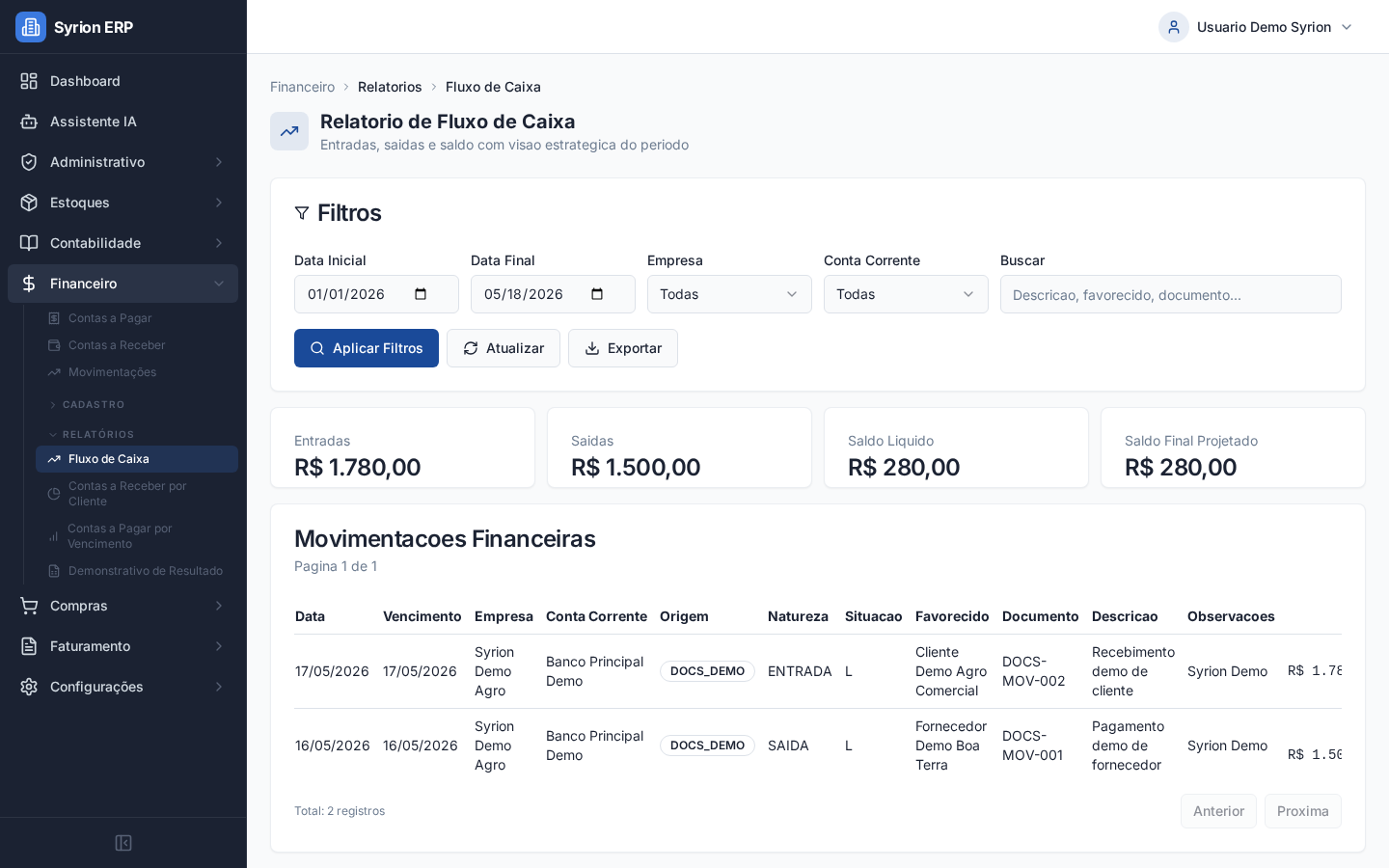Click the Data Inicial date field
This screenshot has width=1389, height=868.
(x=376, y=294)
